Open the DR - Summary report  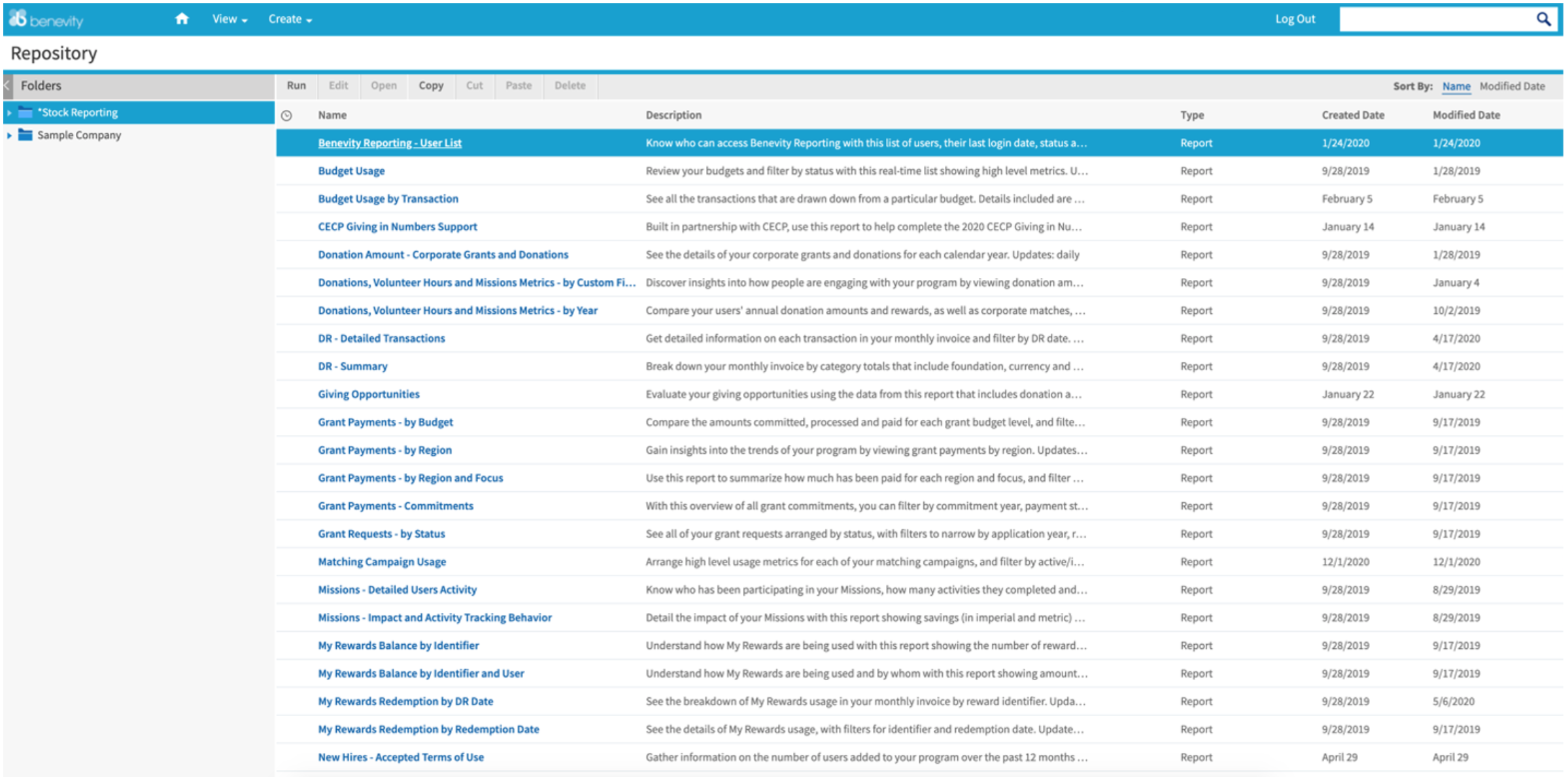(352, 366)
